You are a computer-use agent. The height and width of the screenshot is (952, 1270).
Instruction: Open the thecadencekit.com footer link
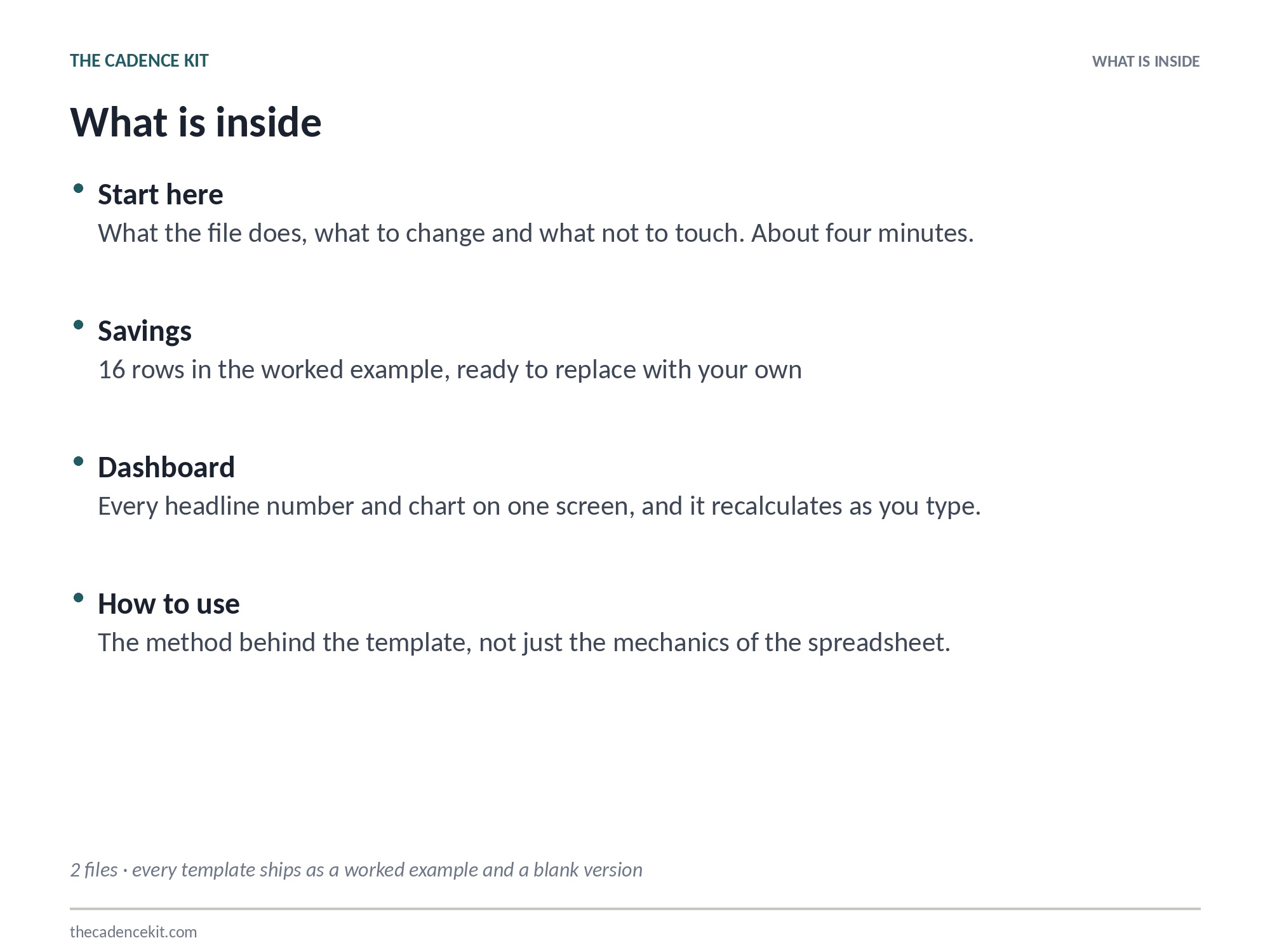coord(133,932)
